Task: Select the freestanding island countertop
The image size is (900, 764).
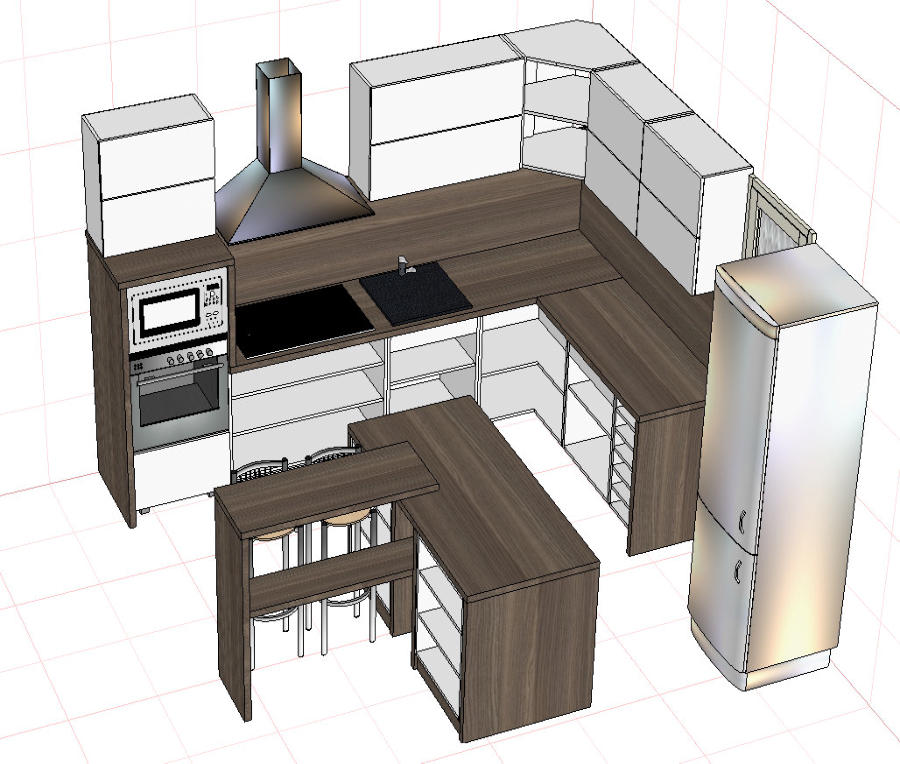Action: point(474,496)
